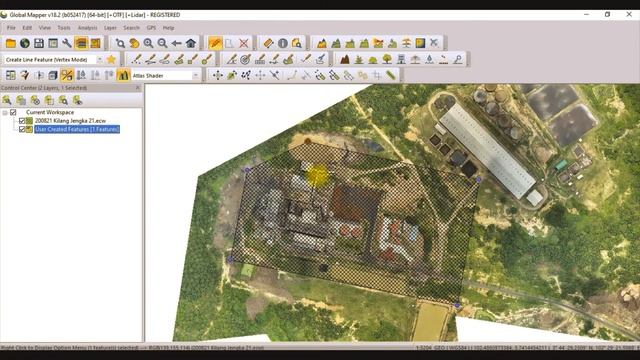Toggle the Control Center layers icon

(81, 43)
